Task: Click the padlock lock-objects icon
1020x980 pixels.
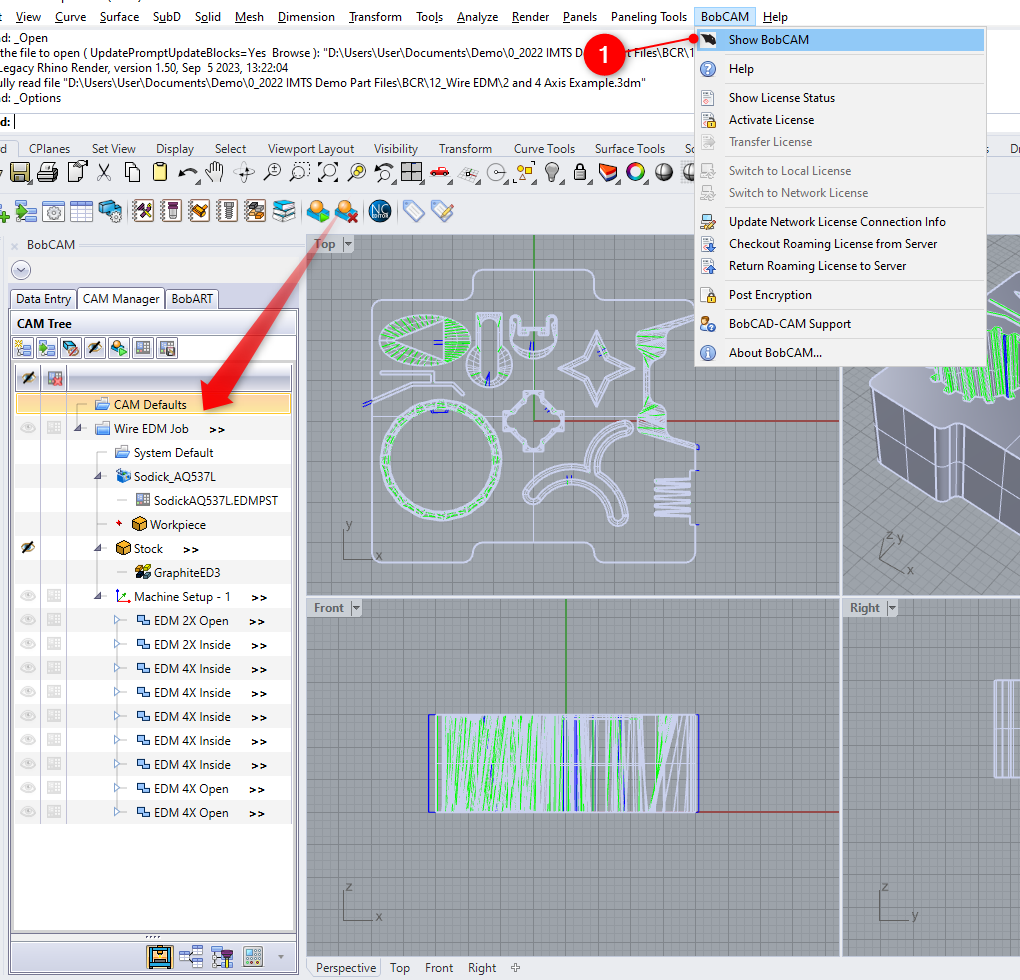Action: point(580,172)
